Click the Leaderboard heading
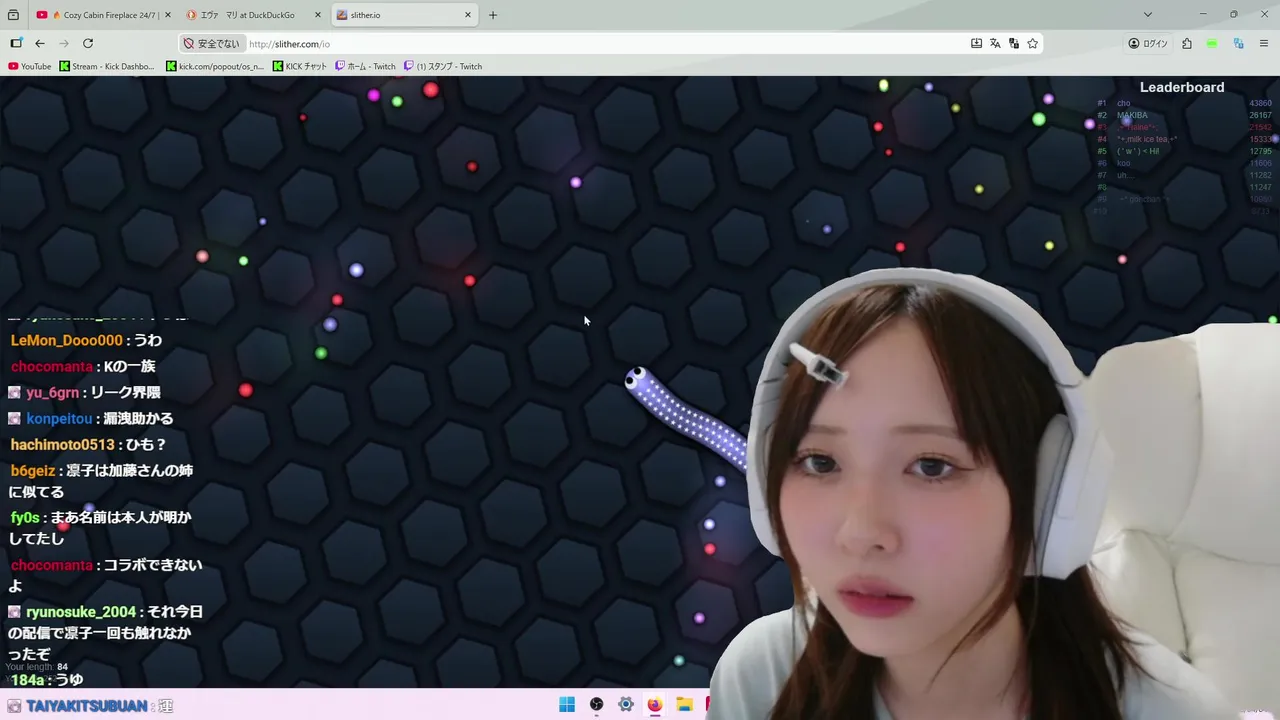 tap(1182, 87)
